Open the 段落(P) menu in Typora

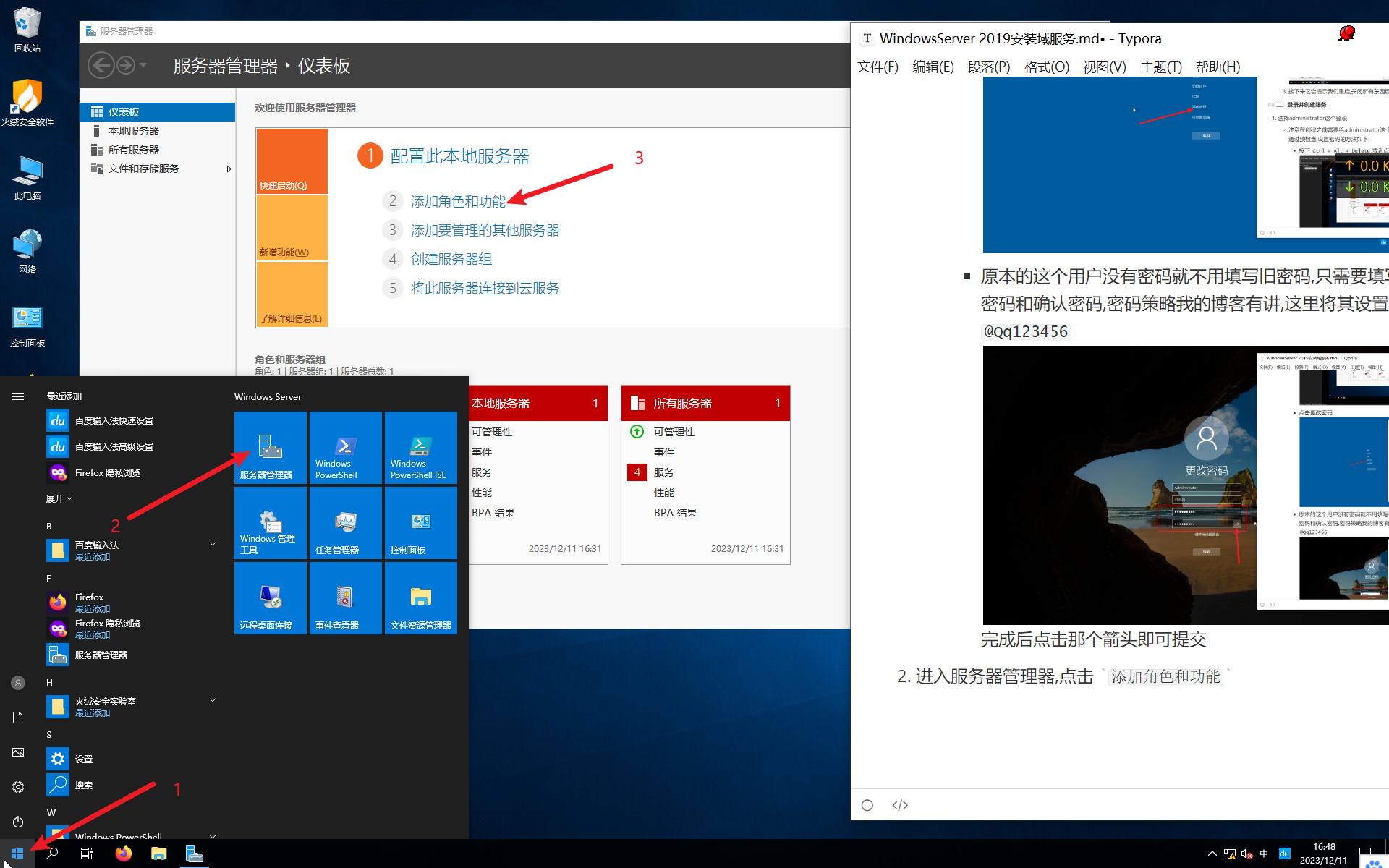tap(988, 67)
